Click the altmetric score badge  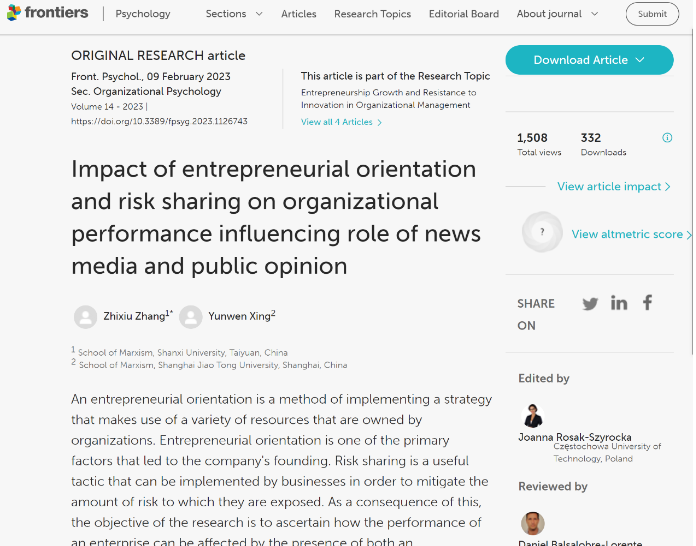542,233
